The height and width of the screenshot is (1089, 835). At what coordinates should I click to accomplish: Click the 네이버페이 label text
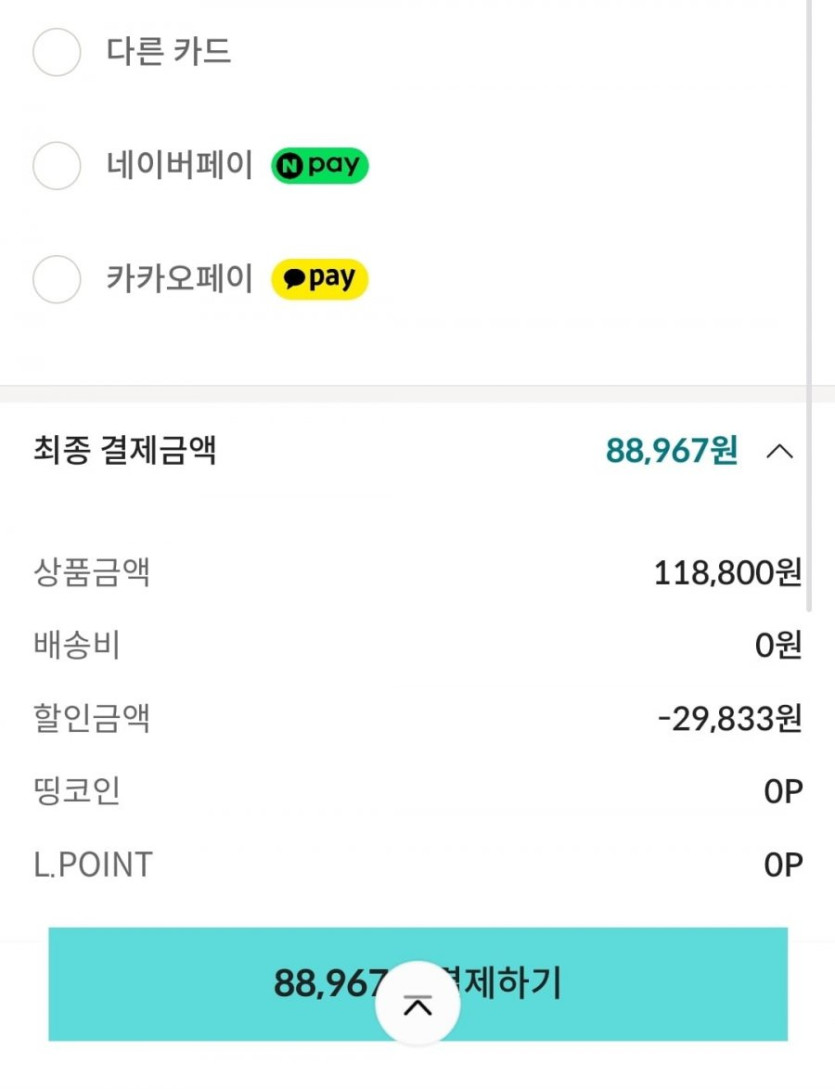click(x=180, y=165)
